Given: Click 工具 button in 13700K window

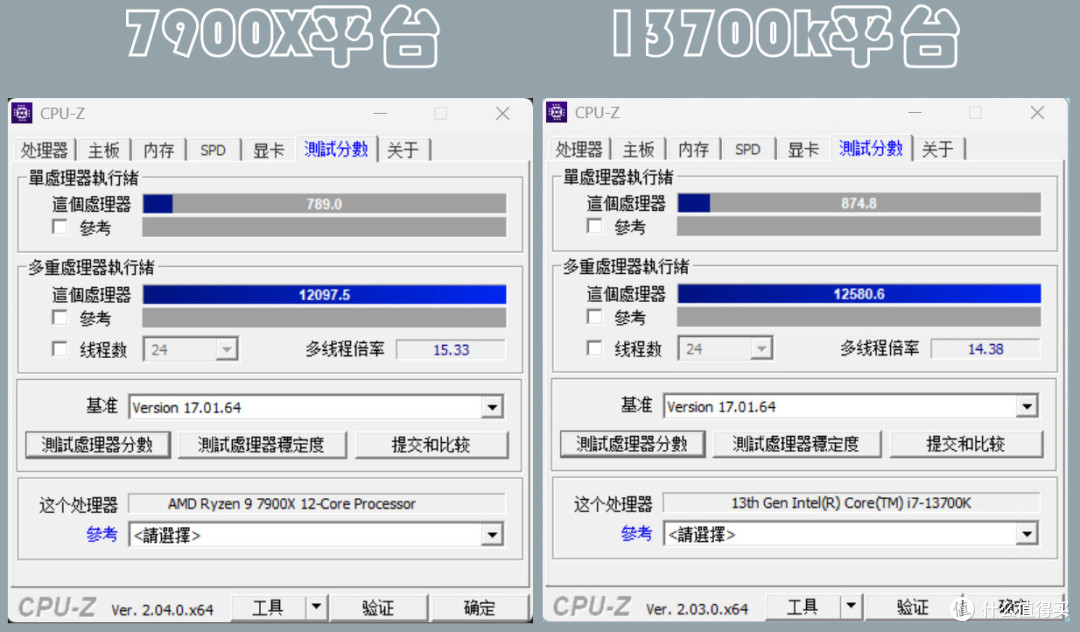Looking at the screenshot, I should [x=802, y=607].
